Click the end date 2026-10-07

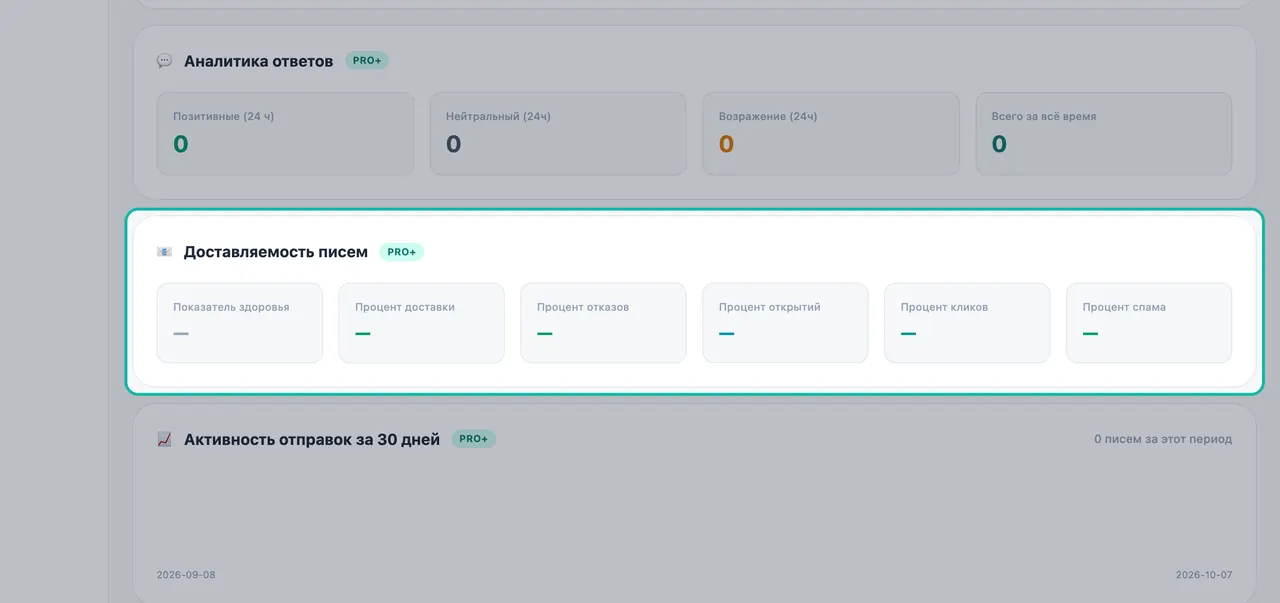coord(1204,575)
